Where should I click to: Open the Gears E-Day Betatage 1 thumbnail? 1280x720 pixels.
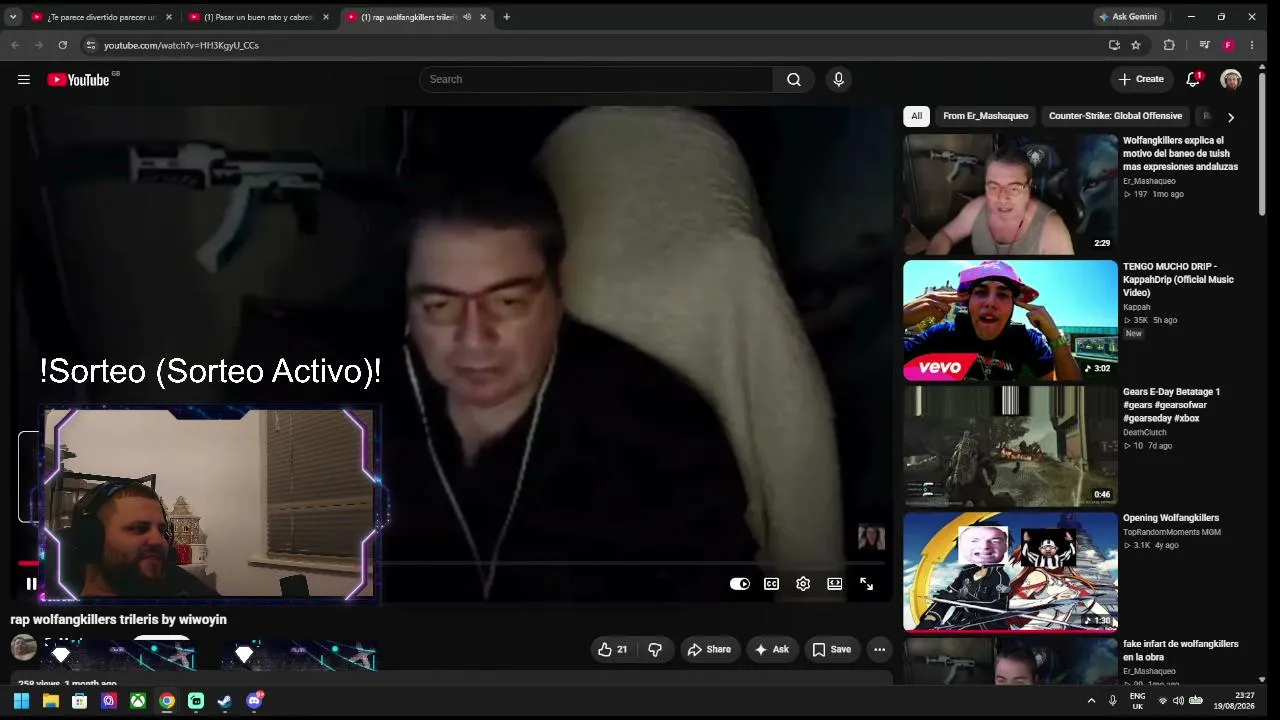tap(1010, 447)
